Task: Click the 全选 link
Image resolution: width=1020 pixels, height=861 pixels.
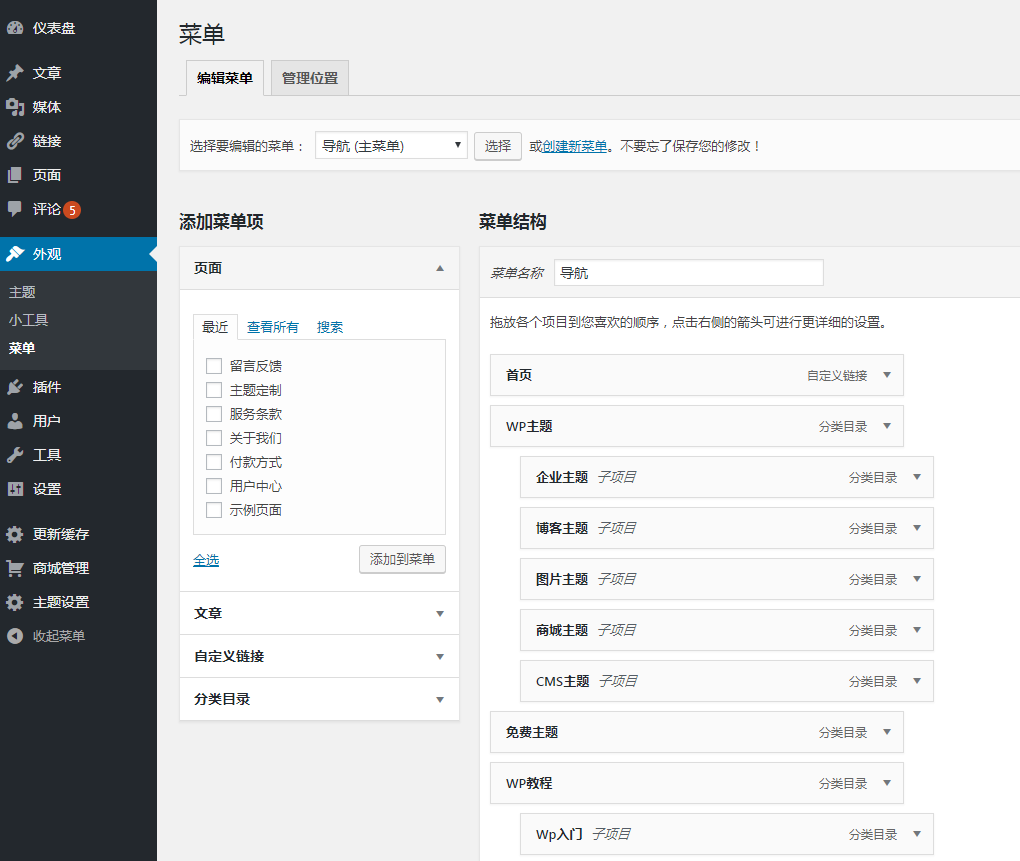Action: click(206, 560)
